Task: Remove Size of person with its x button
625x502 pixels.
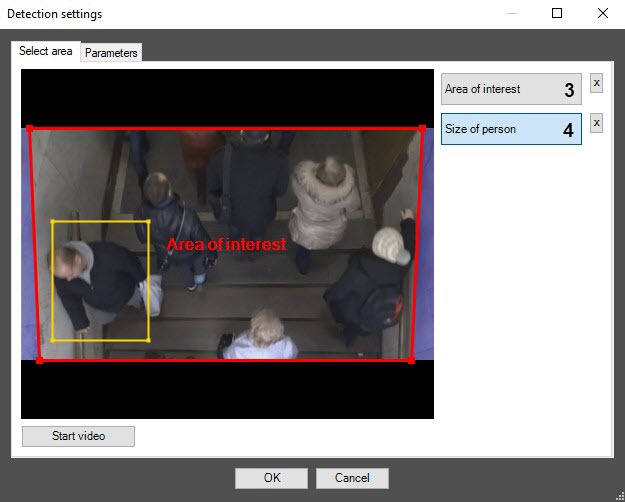Action: 596,123
